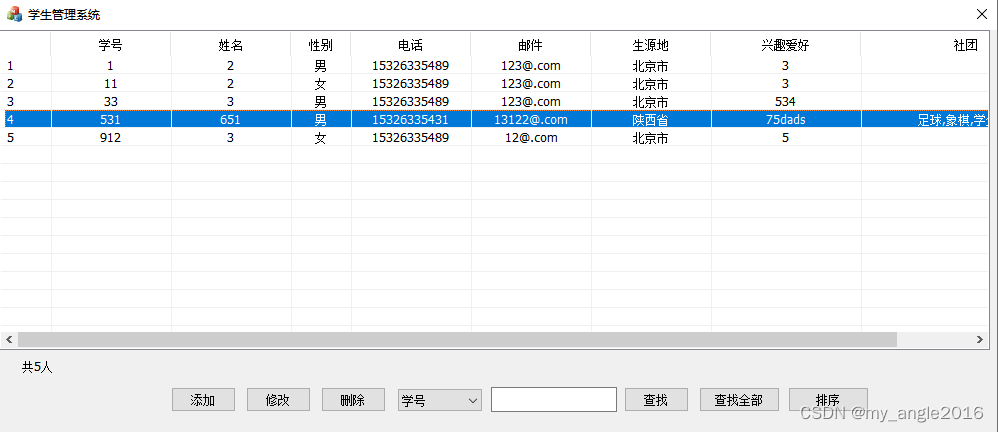
Task: Open the 学号 search field dropdown
Action: 440,400
